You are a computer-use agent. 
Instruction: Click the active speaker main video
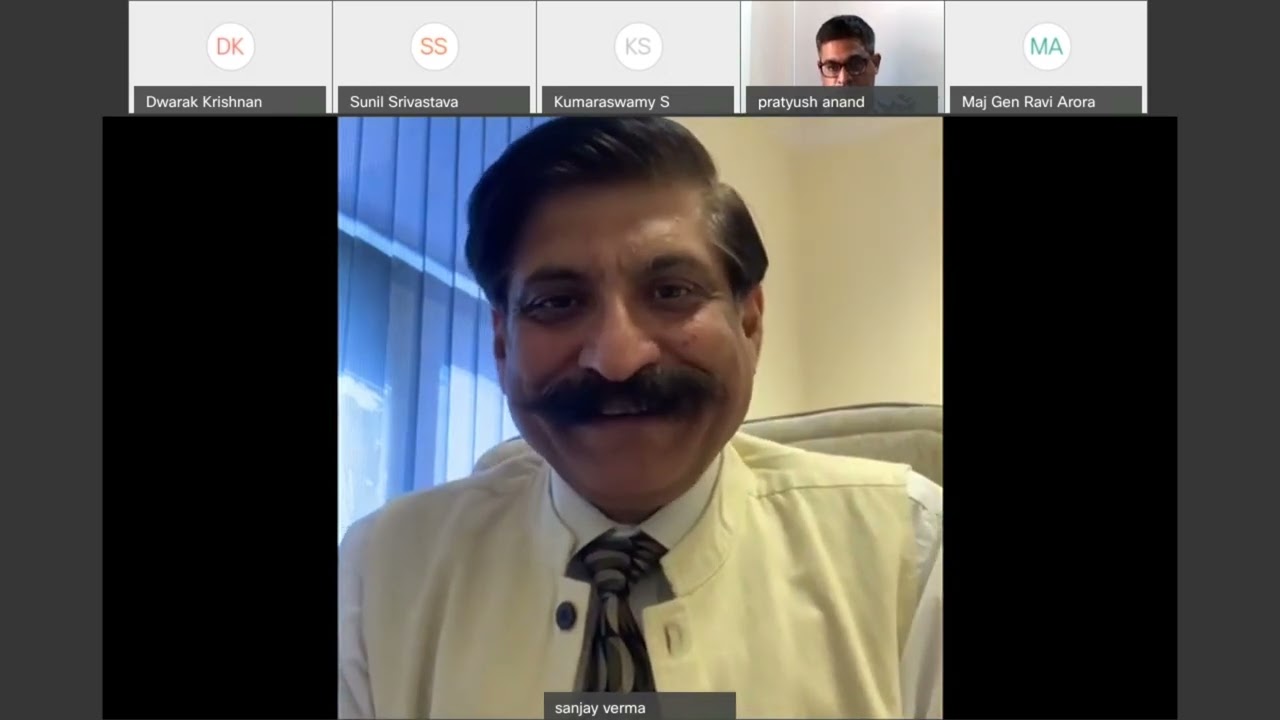coord(640,418)
